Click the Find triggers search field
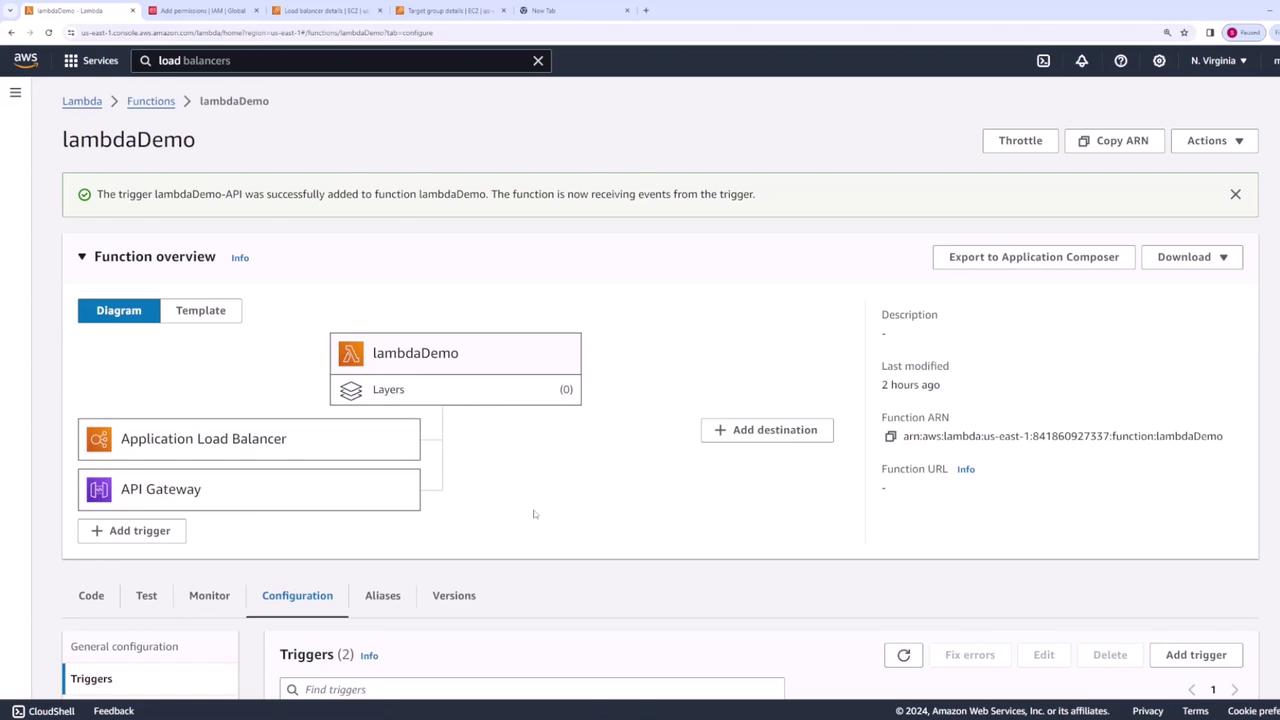This screenshot has width=1280, height=720. pos(532,689)
